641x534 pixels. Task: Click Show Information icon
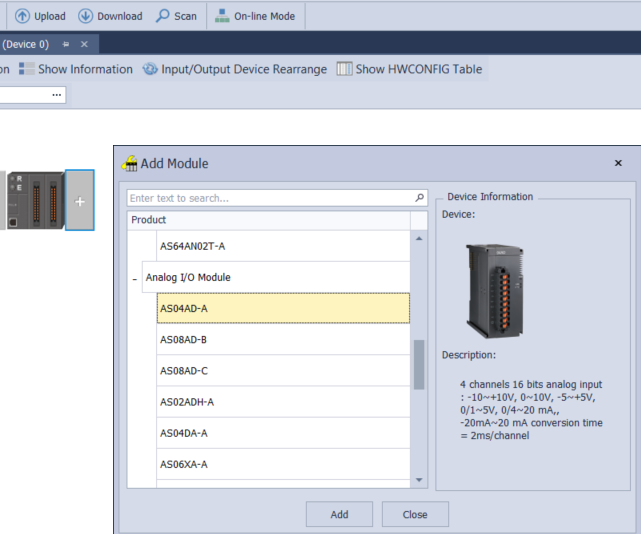pyautogui.click(x=27, y=69)
